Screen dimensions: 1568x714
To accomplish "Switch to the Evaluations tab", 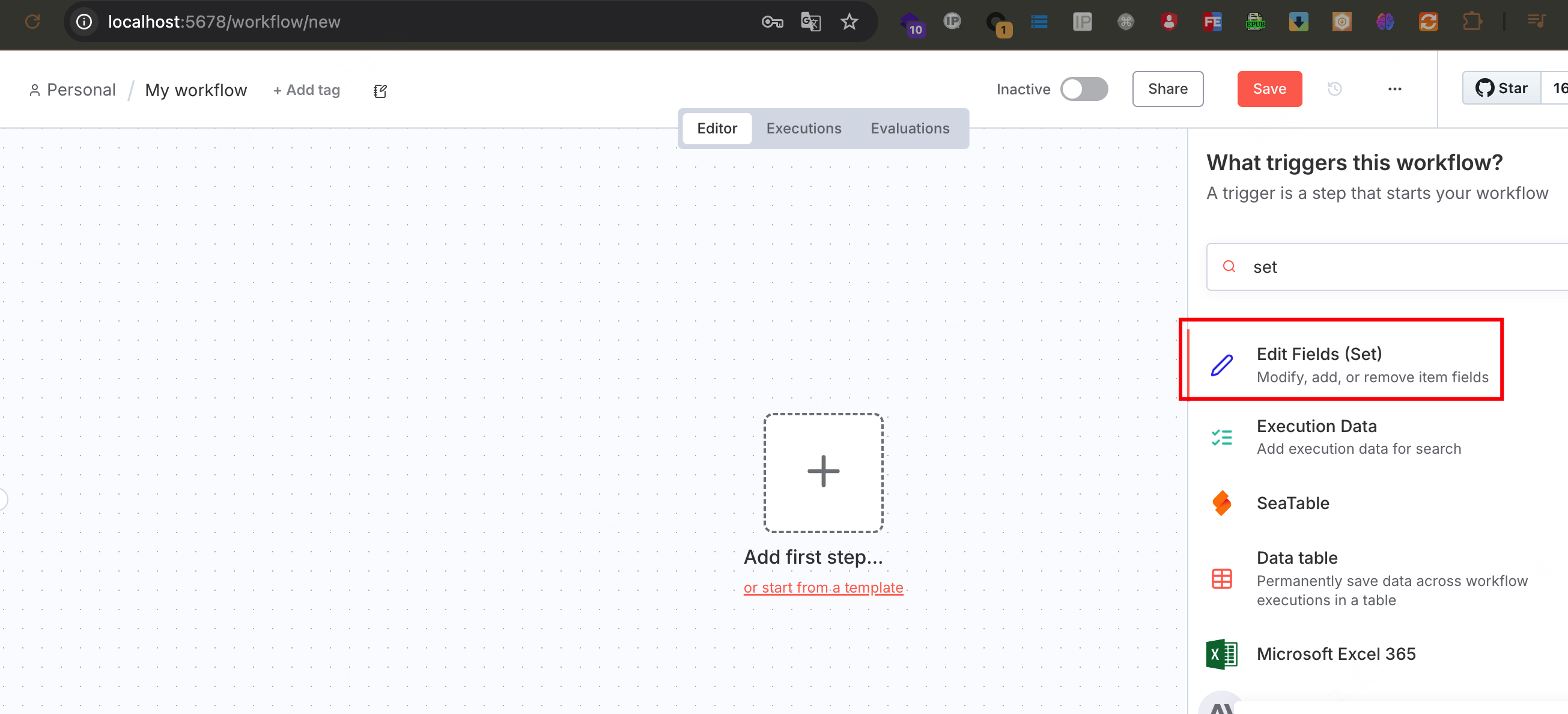I will [x=910, y=129].
